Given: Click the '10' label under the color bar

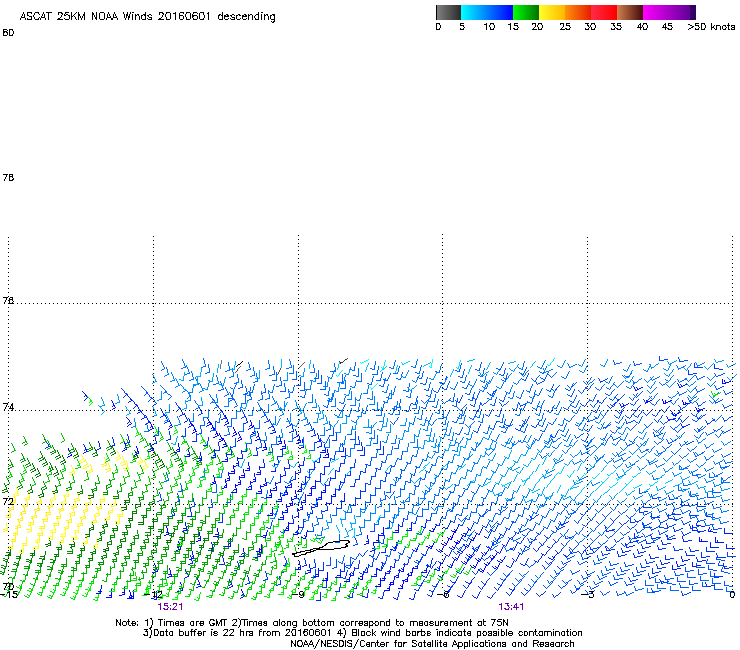Looking at the screenshot, I should pos(489,27).
